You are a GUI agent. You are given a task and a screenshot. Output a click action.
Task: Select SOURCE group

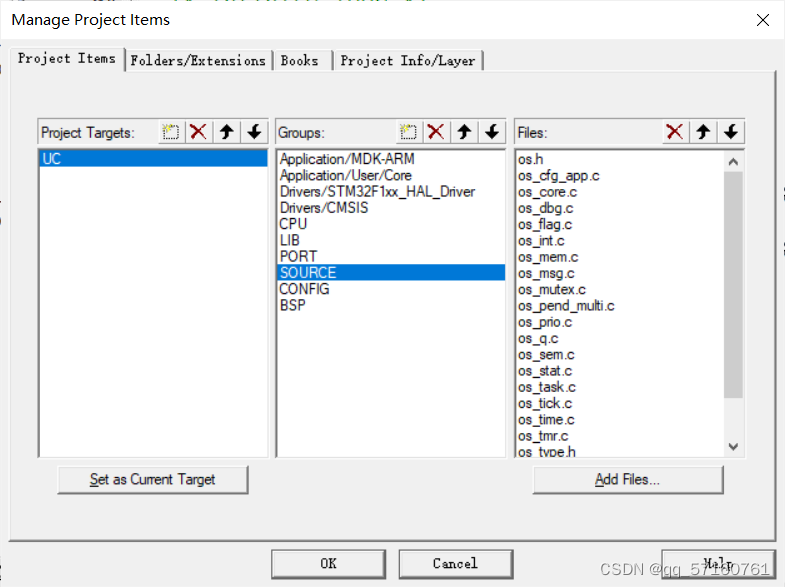click(391, 272)
